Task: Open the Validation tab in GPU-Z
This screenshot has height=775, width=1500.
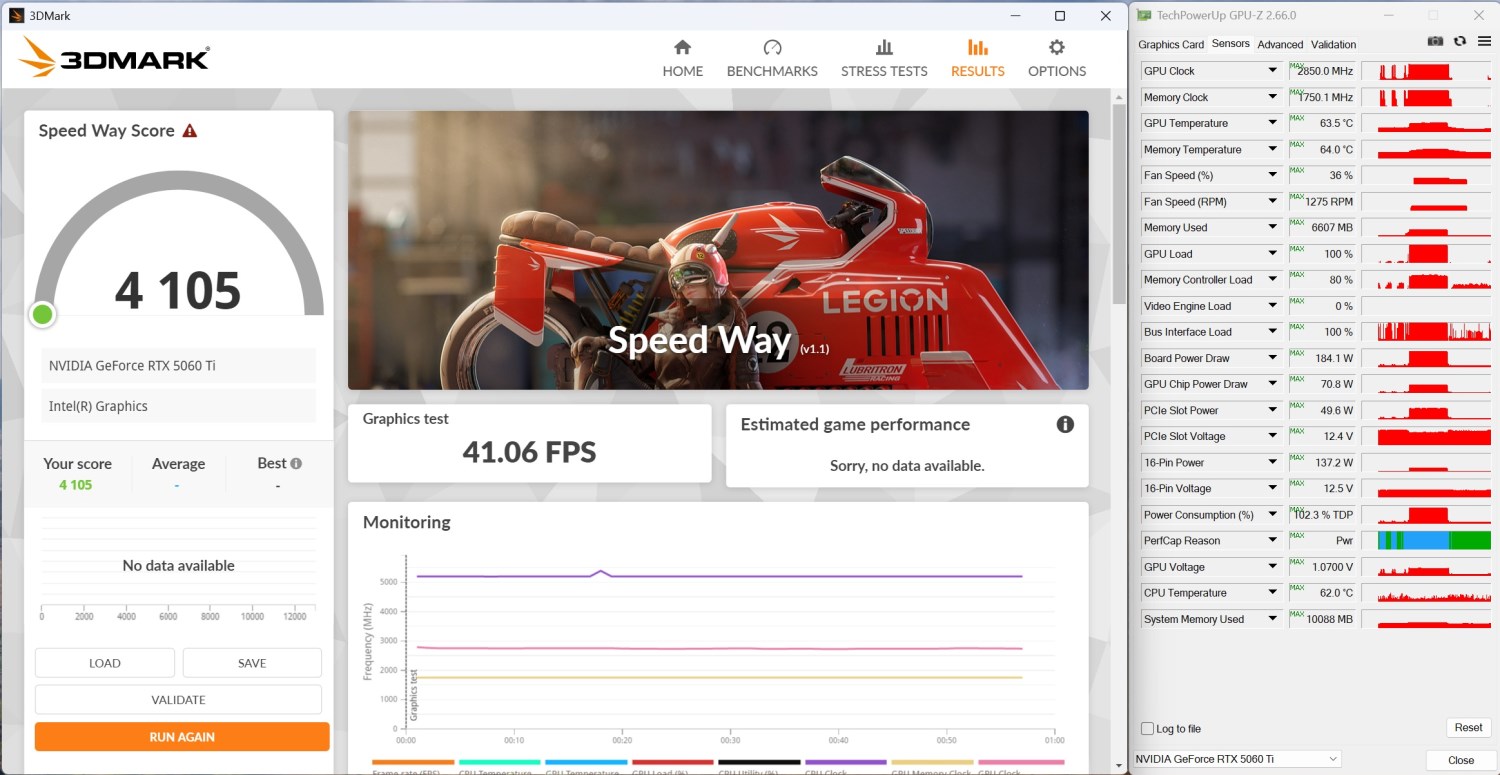Action: point(1334,44)
